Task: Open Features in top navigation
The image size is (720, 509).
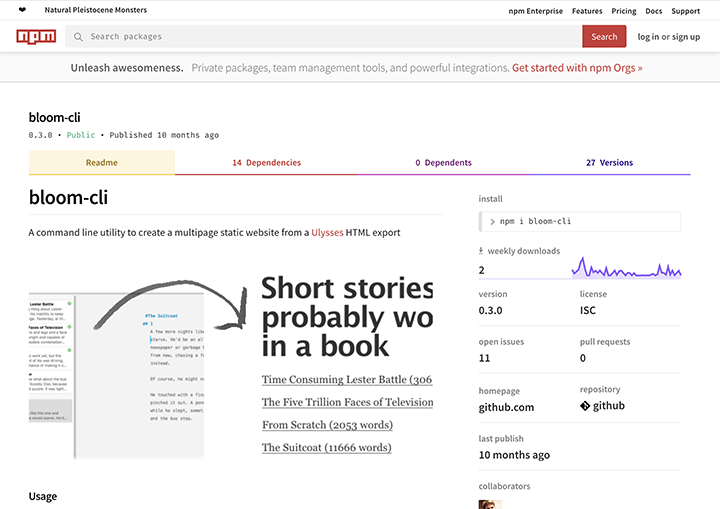Action: coord(587,11)
